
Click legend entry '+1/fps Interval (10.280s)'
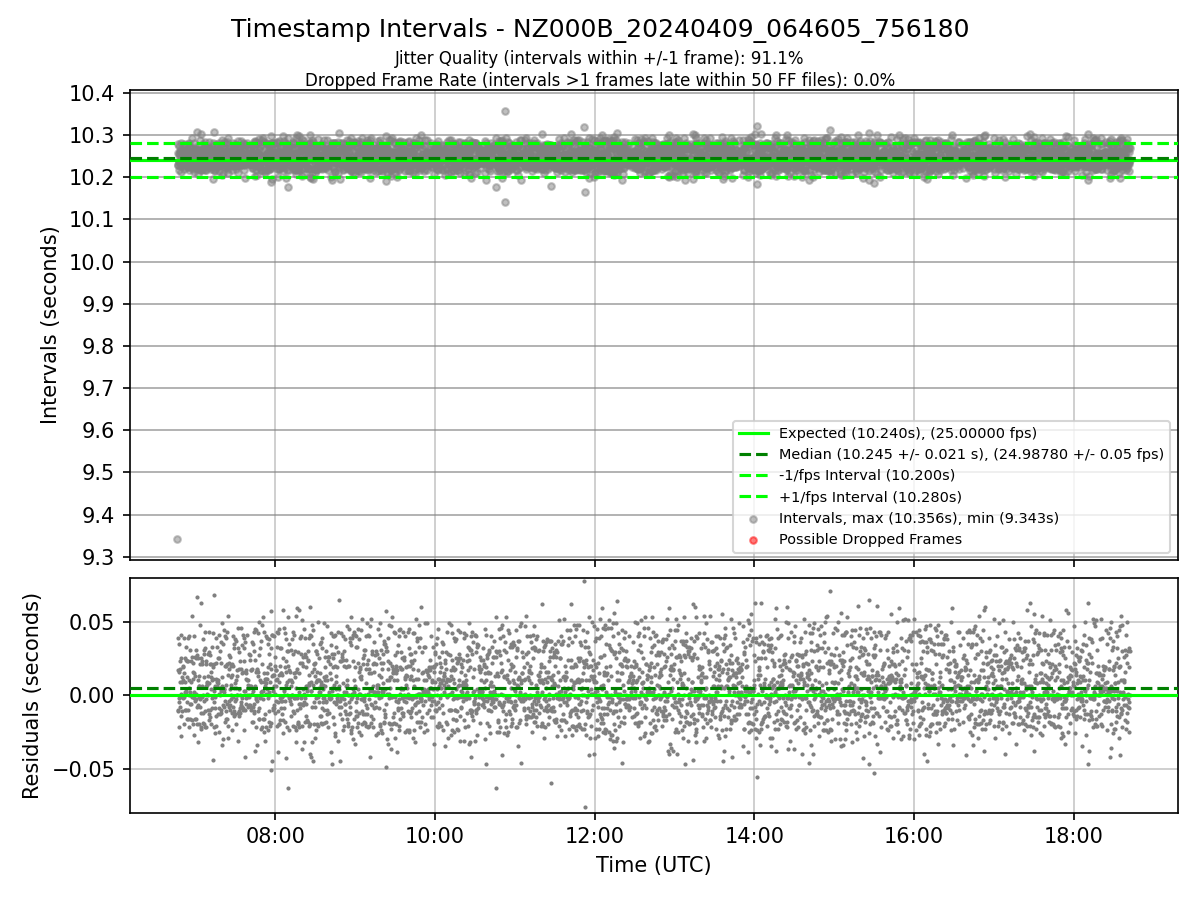coord(870,496)
